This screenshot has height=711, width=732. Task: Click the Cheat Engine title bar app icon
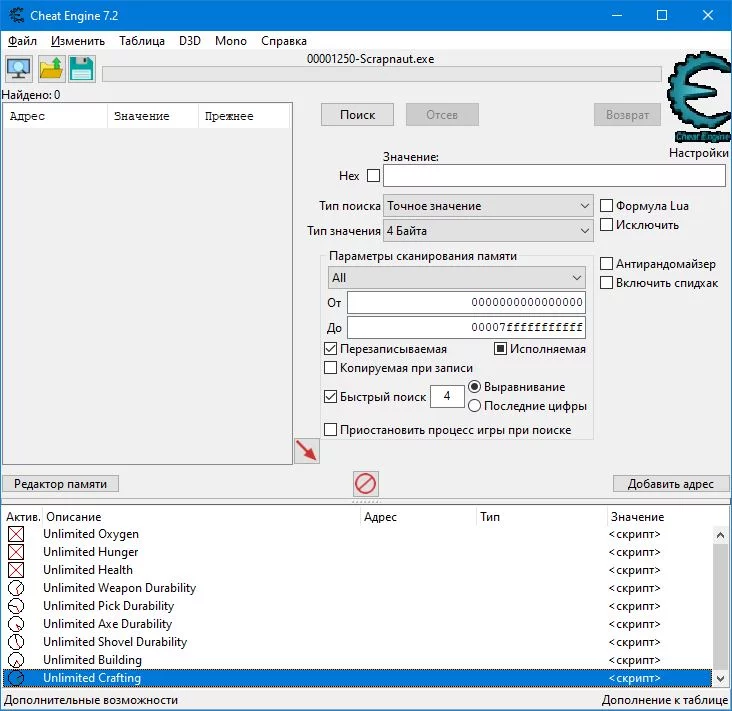pos(16,15)
